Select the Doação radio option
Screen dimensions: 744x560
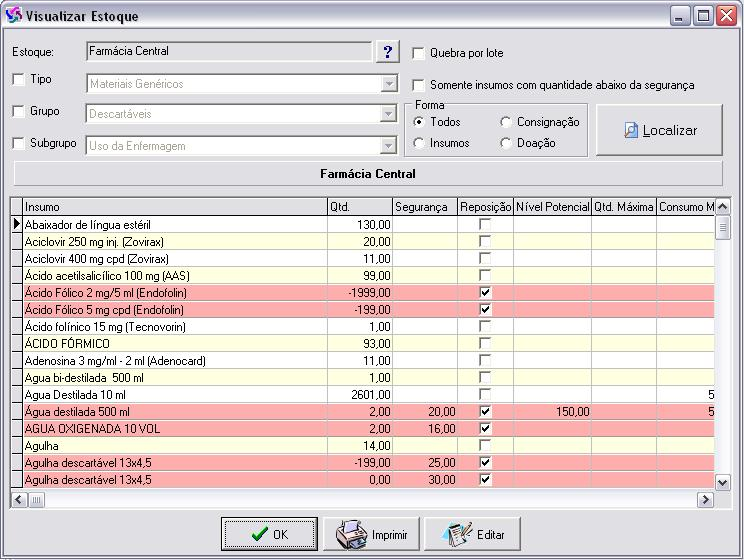click(505, 143)
